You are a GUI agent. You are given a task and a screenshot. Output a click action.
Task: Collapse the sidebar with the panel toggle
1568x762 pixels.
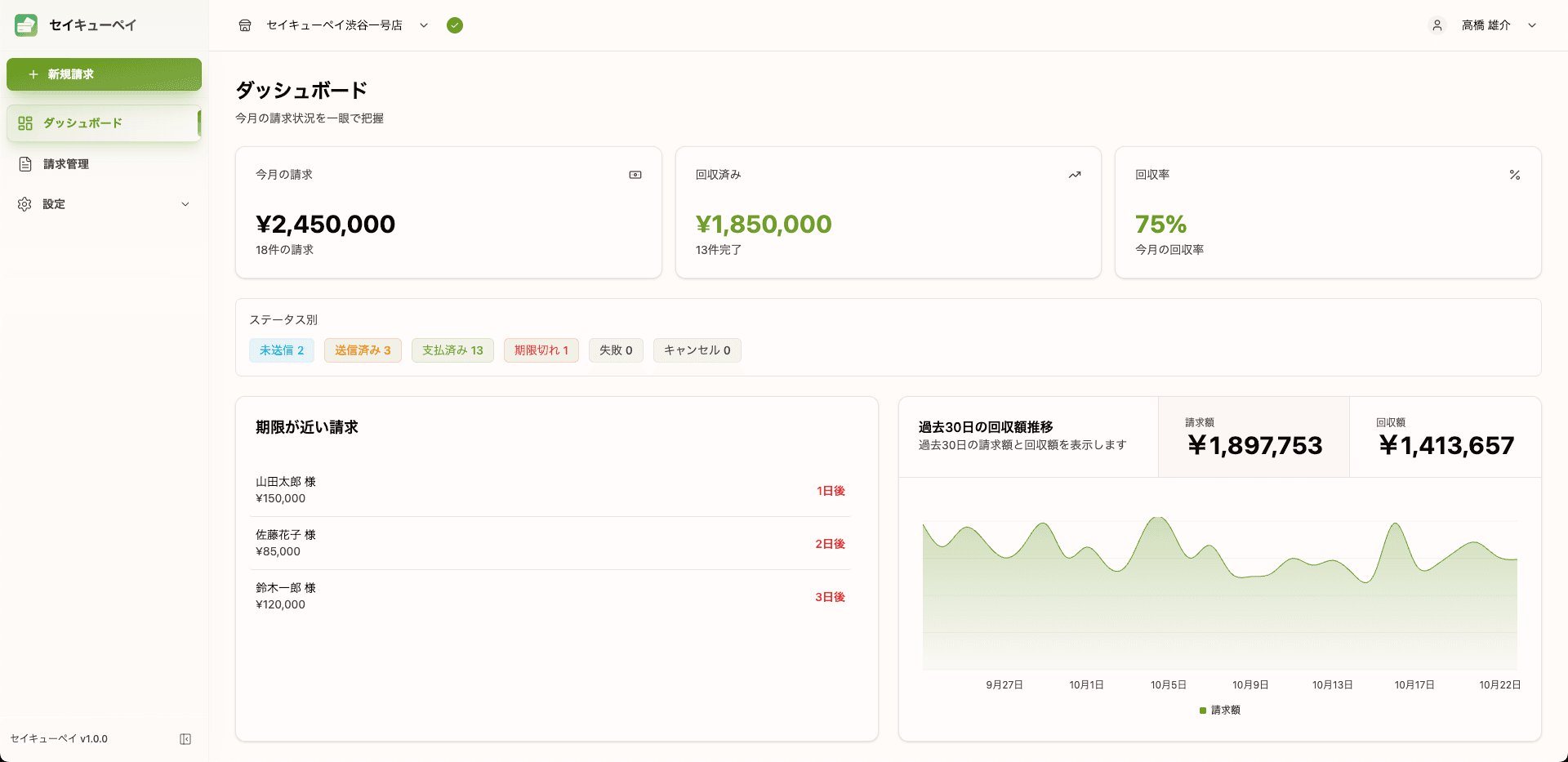(185, 739)
